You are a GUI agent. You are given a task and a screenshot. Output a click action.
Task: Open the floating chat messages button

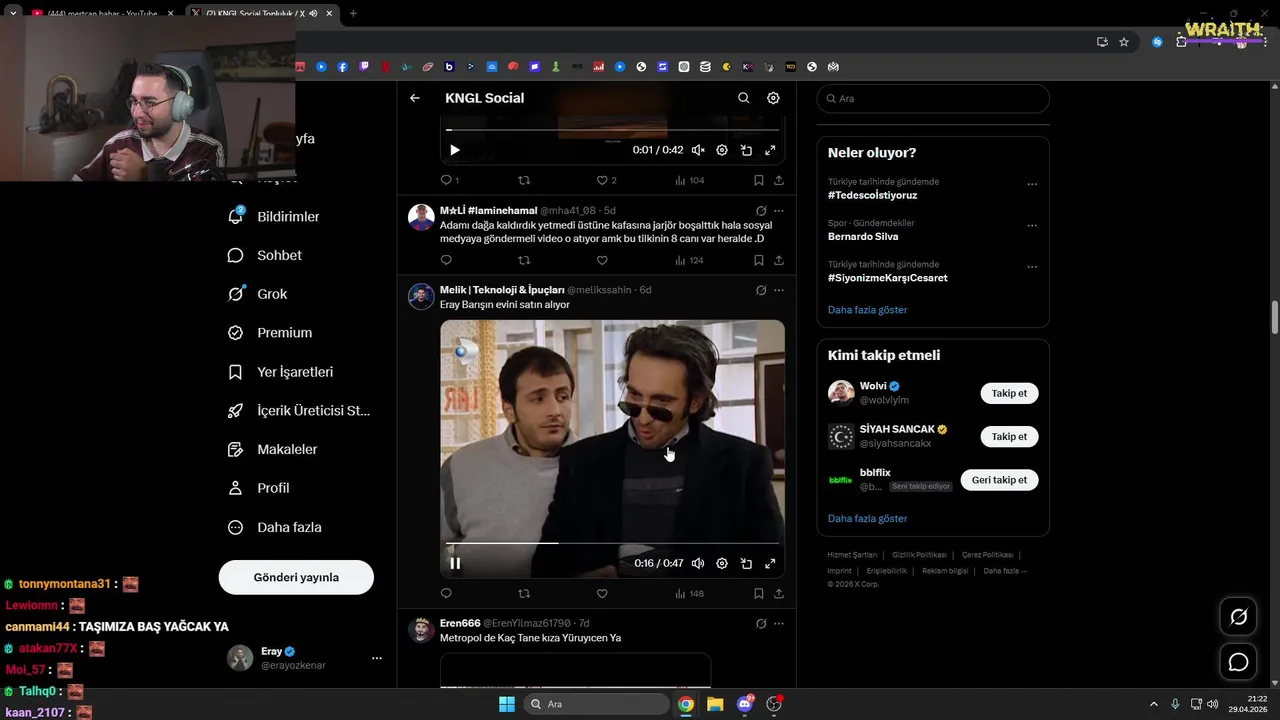point(1238,662)
